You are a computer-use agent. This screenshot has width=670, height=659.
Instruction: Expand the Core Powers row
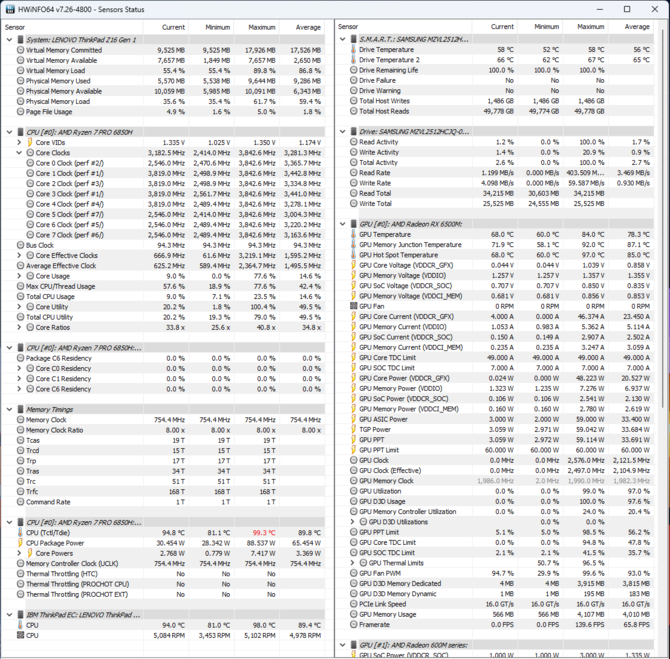[x=19, y=553]
